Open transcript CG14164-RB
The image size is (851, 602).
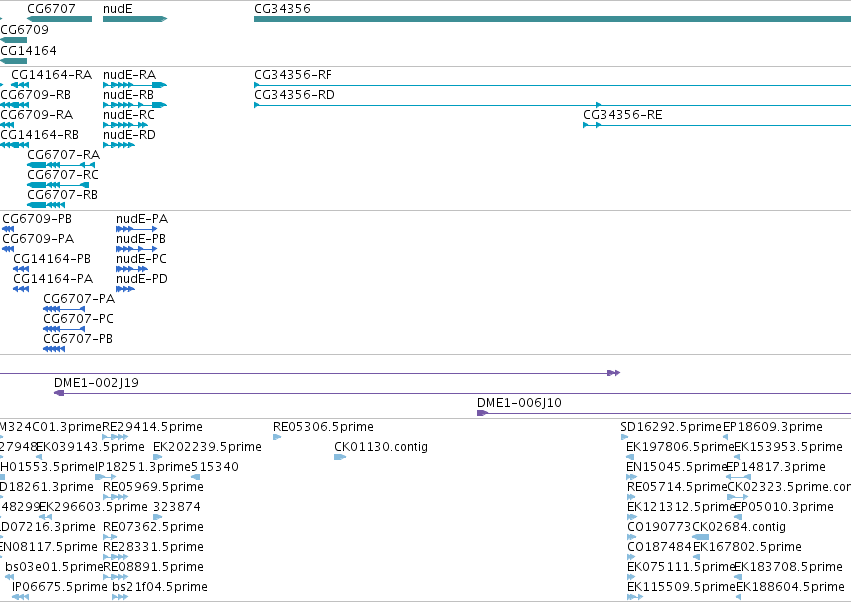pyautogui.click(x=39, y=135)
